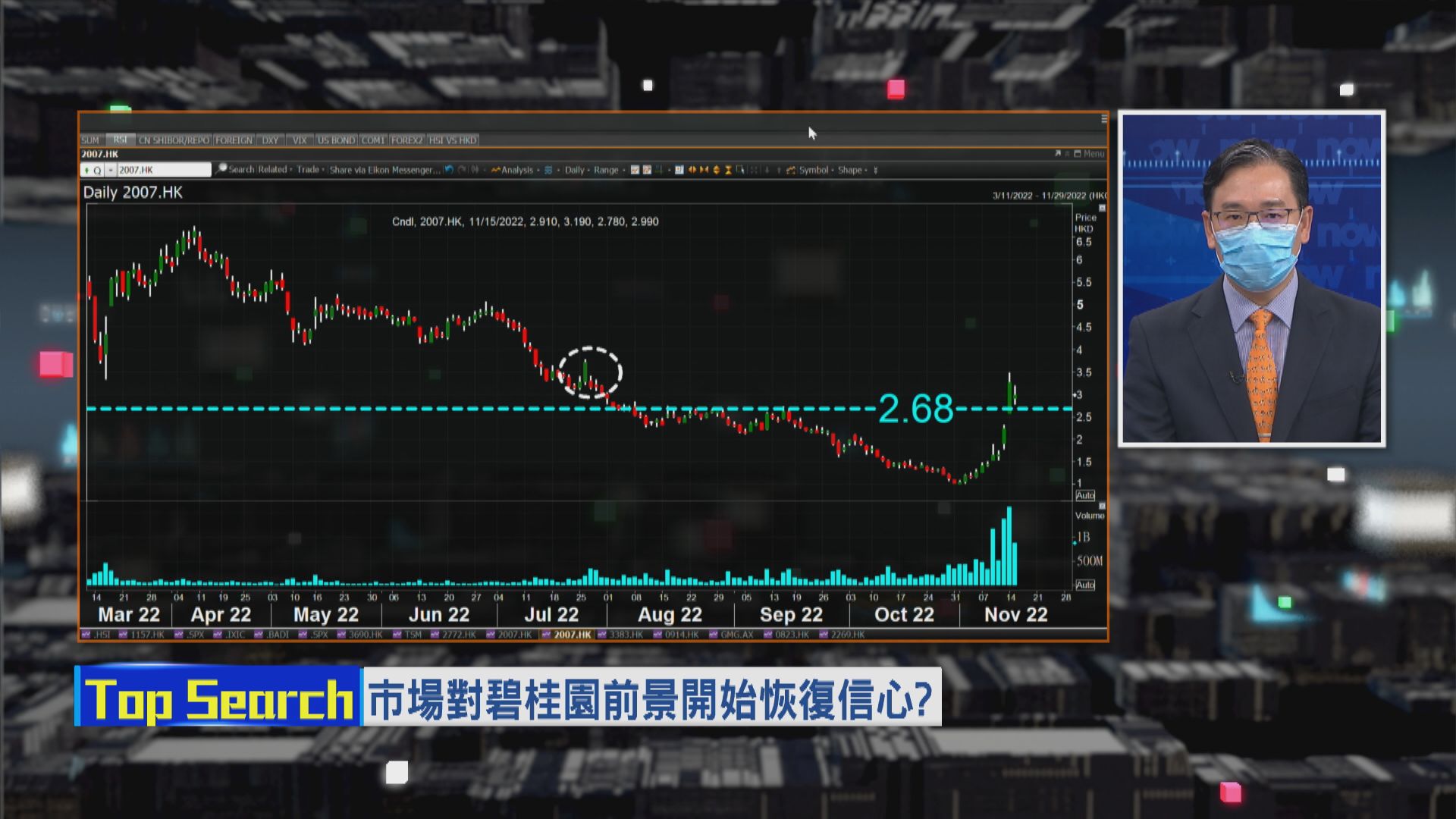This screenshot has height=819, width=1456.
Task: Open the Daily interval dropdown
Action: (x=575, y=170)
